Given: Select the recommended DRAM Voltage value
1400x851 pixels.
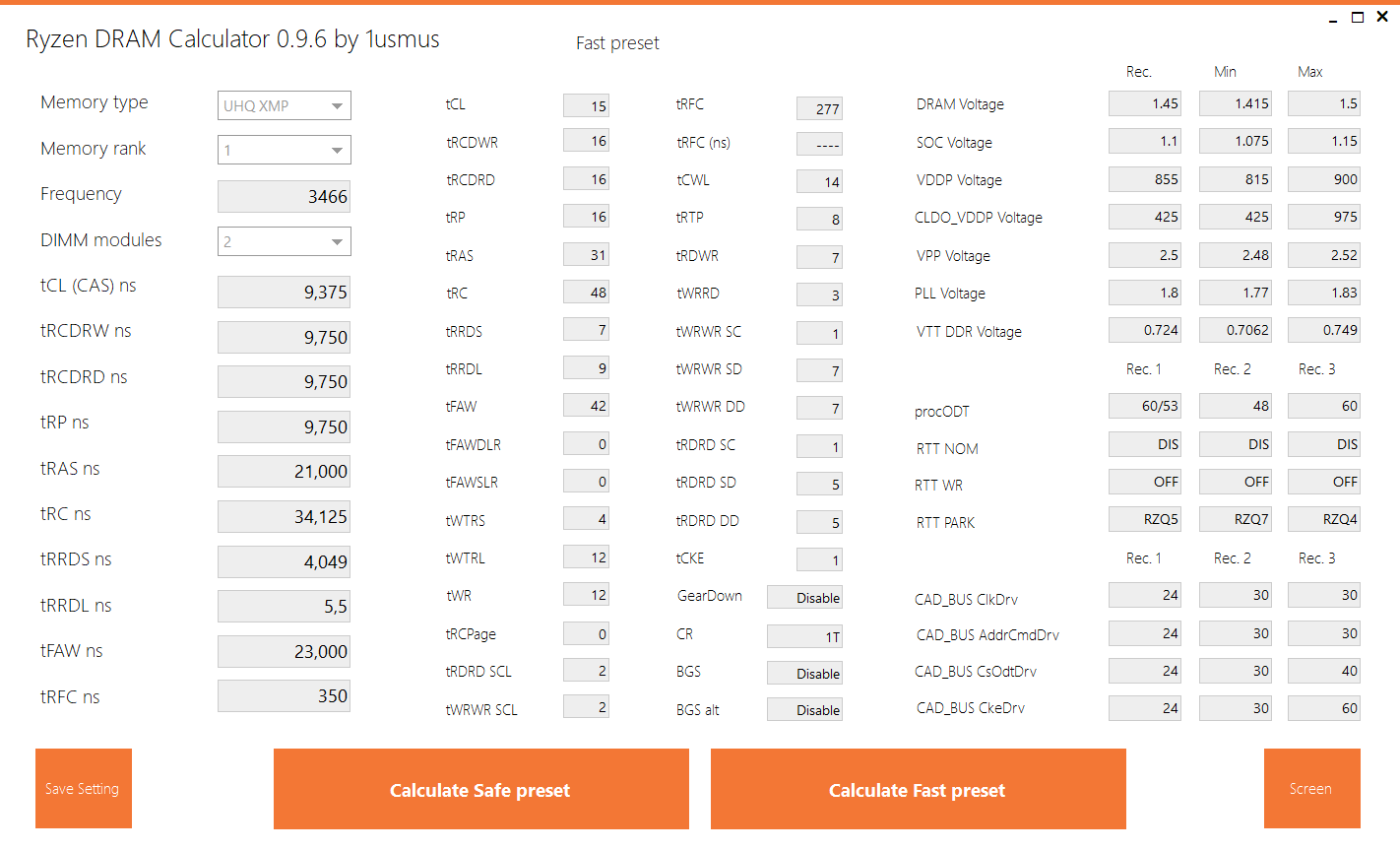Looking at the screenshot, I should coord(1145,103).
